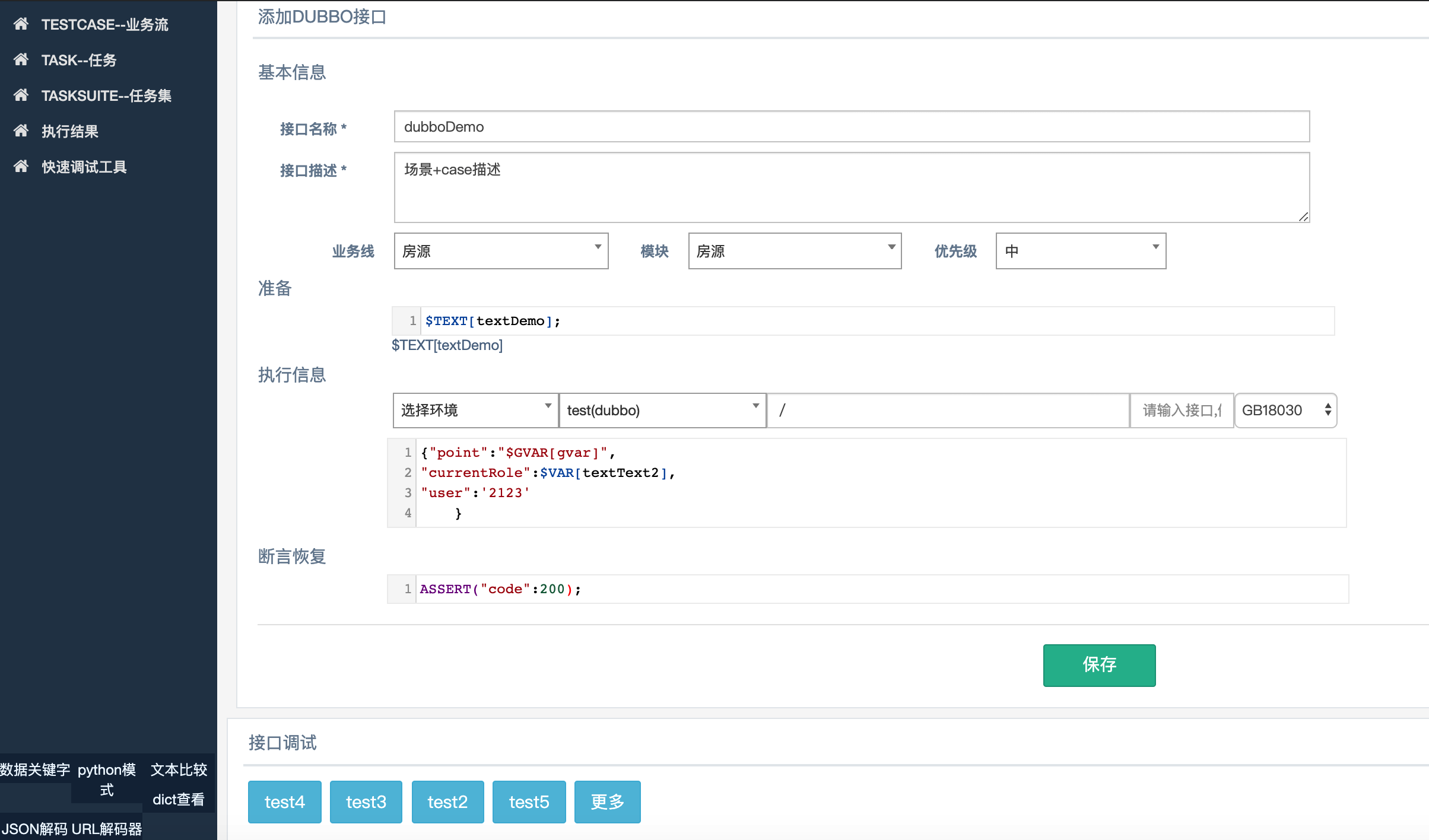Click home icon beside TASKSUITE--任务集

point(21,95)
